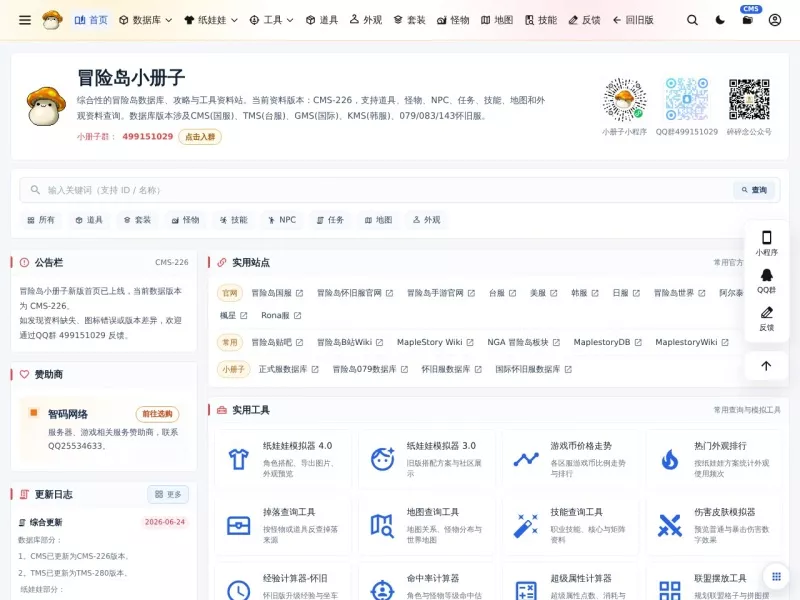The width and height of the screenshot is (800, 600).
Task: Open the 热门外观排行 flame icon
Action: pos(670,459)
